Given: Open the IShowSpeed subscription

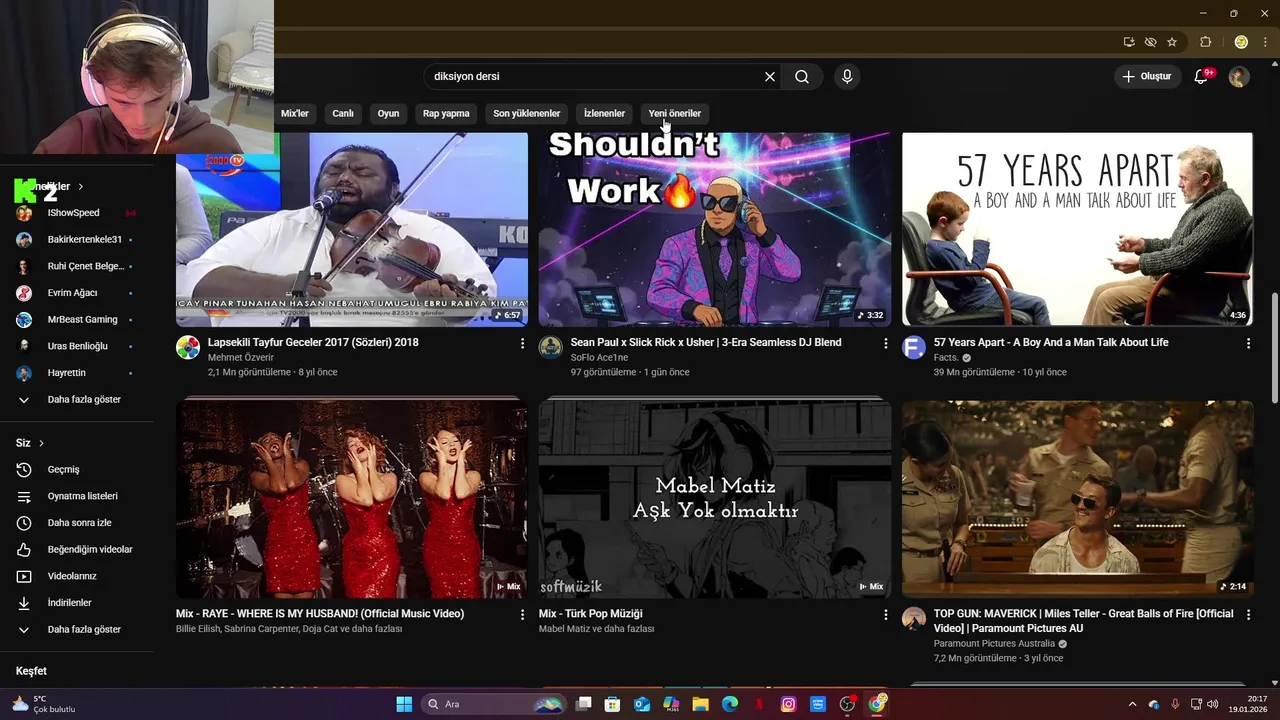Looking at the screenshot, I should click(x=76, y=213).
